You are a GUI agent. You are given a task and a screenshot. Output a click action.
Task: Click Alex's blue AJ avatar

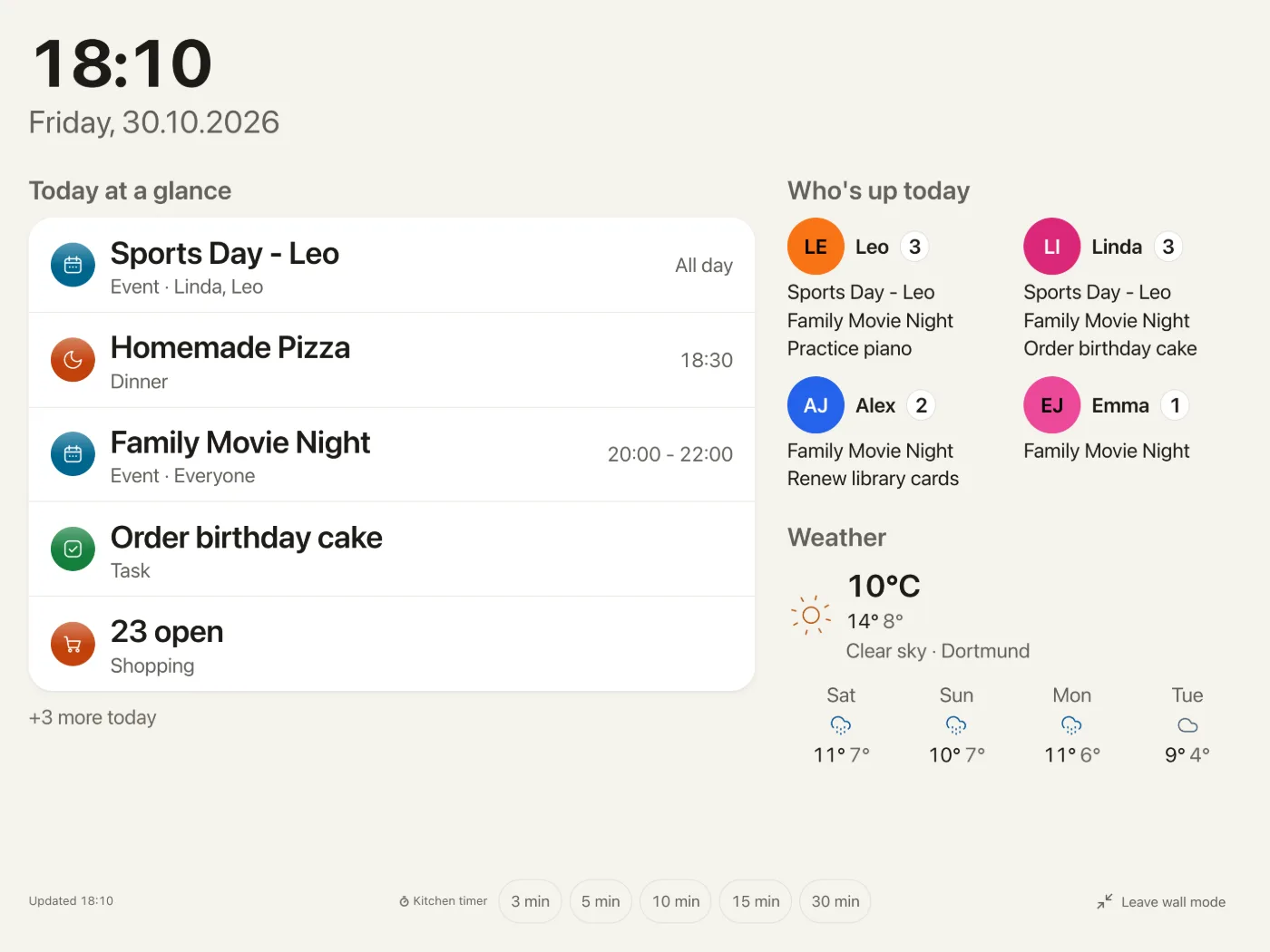[x=816, y=405]
